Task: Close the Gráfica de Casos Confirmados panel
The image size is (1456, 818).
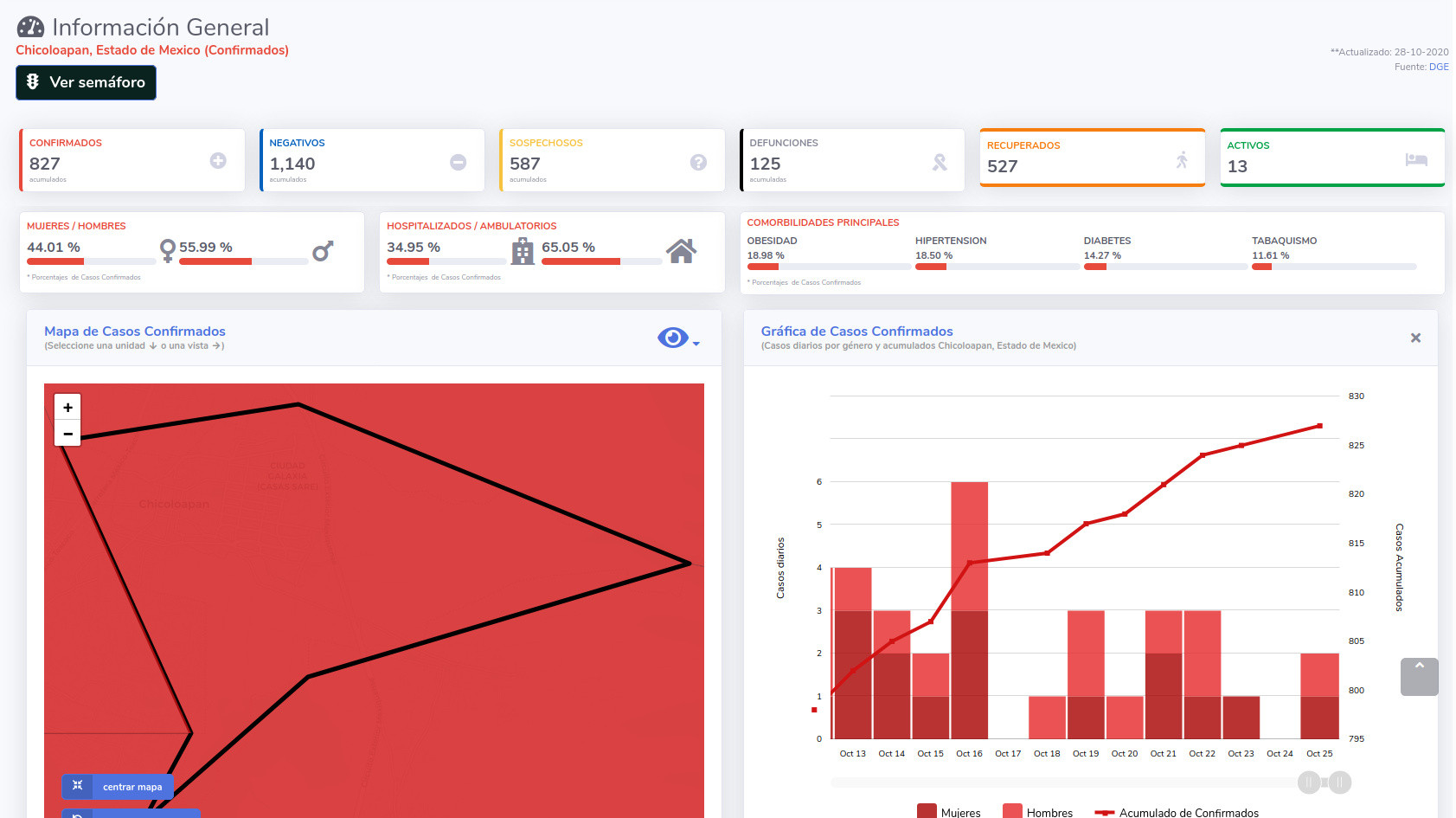Action: click(1415, 338)
